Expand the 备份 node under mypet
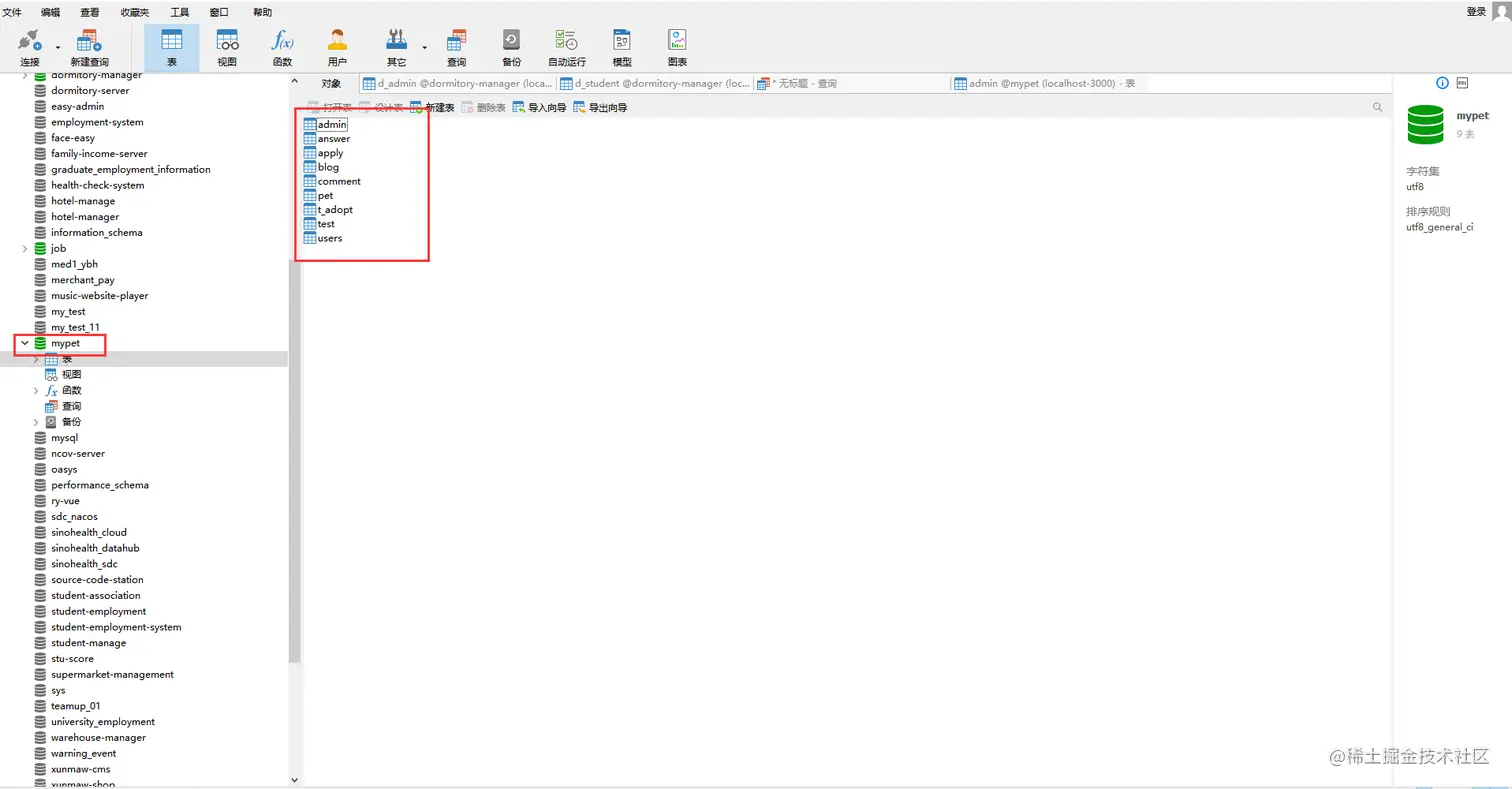 click(x=37, y=422)
